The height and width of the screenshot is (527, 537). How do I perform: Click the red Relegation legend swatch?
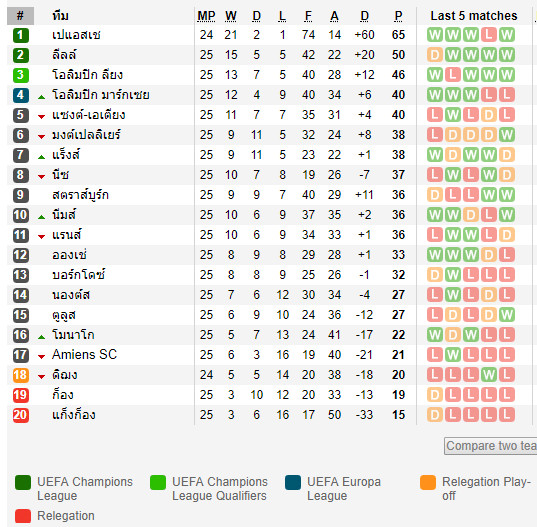tap(23, 516)
